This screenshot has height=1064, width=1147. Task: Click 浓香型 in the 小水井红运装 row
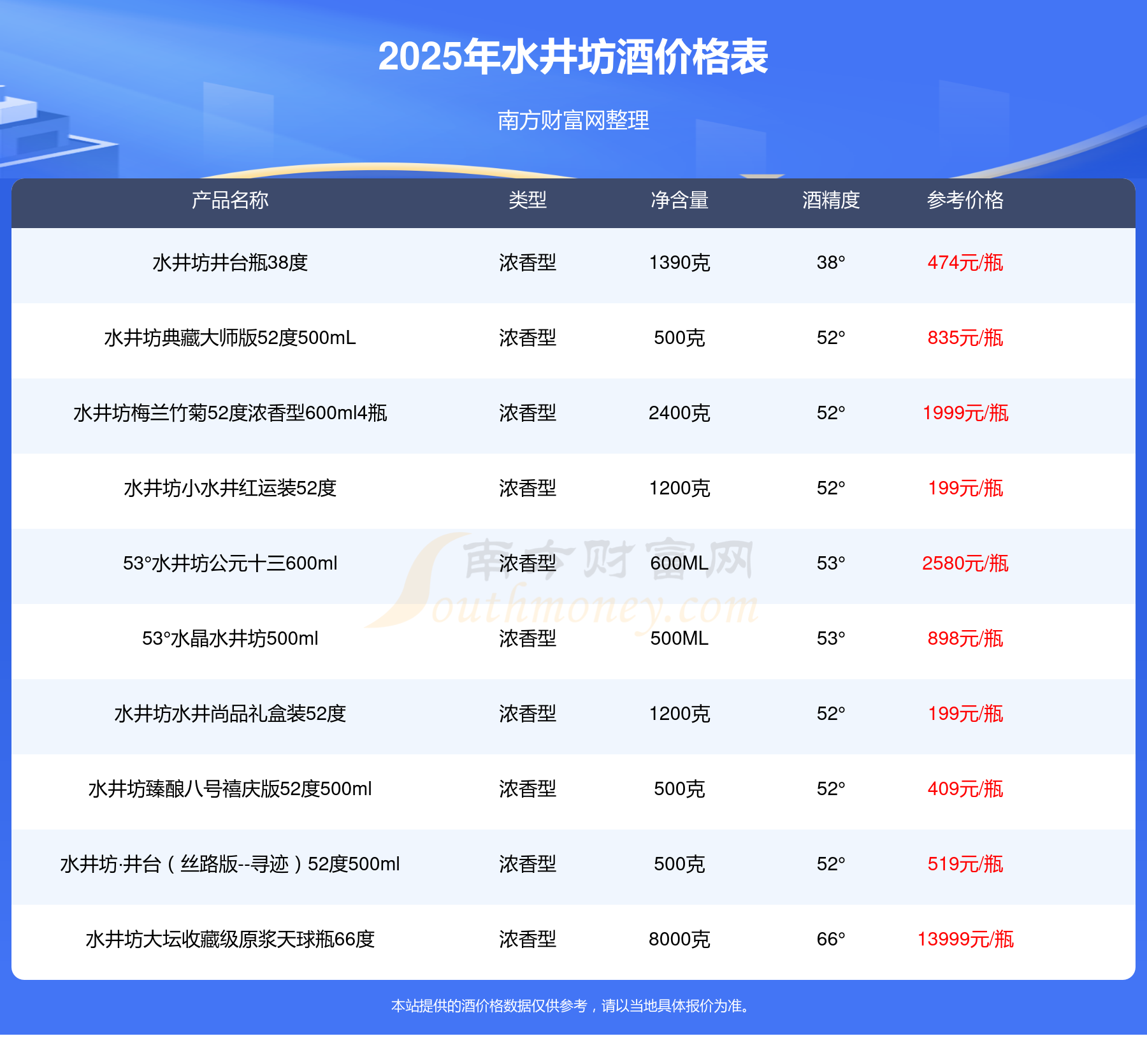[x=528, y=488]
